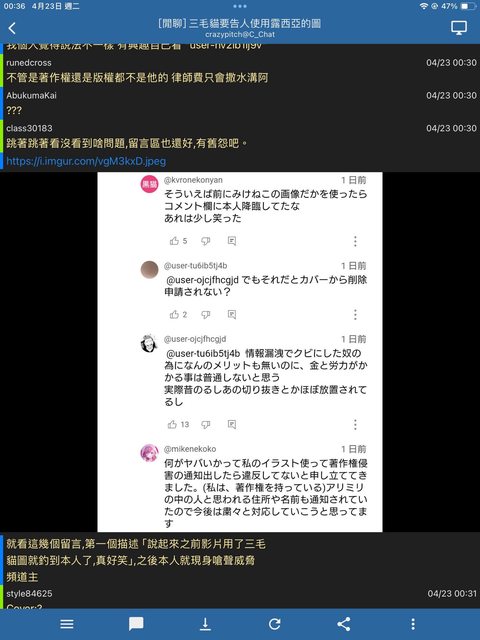The width and height of the screenshot is (480, 640).
Task: Tap the back arrow in header
Action: click(12, 28)
